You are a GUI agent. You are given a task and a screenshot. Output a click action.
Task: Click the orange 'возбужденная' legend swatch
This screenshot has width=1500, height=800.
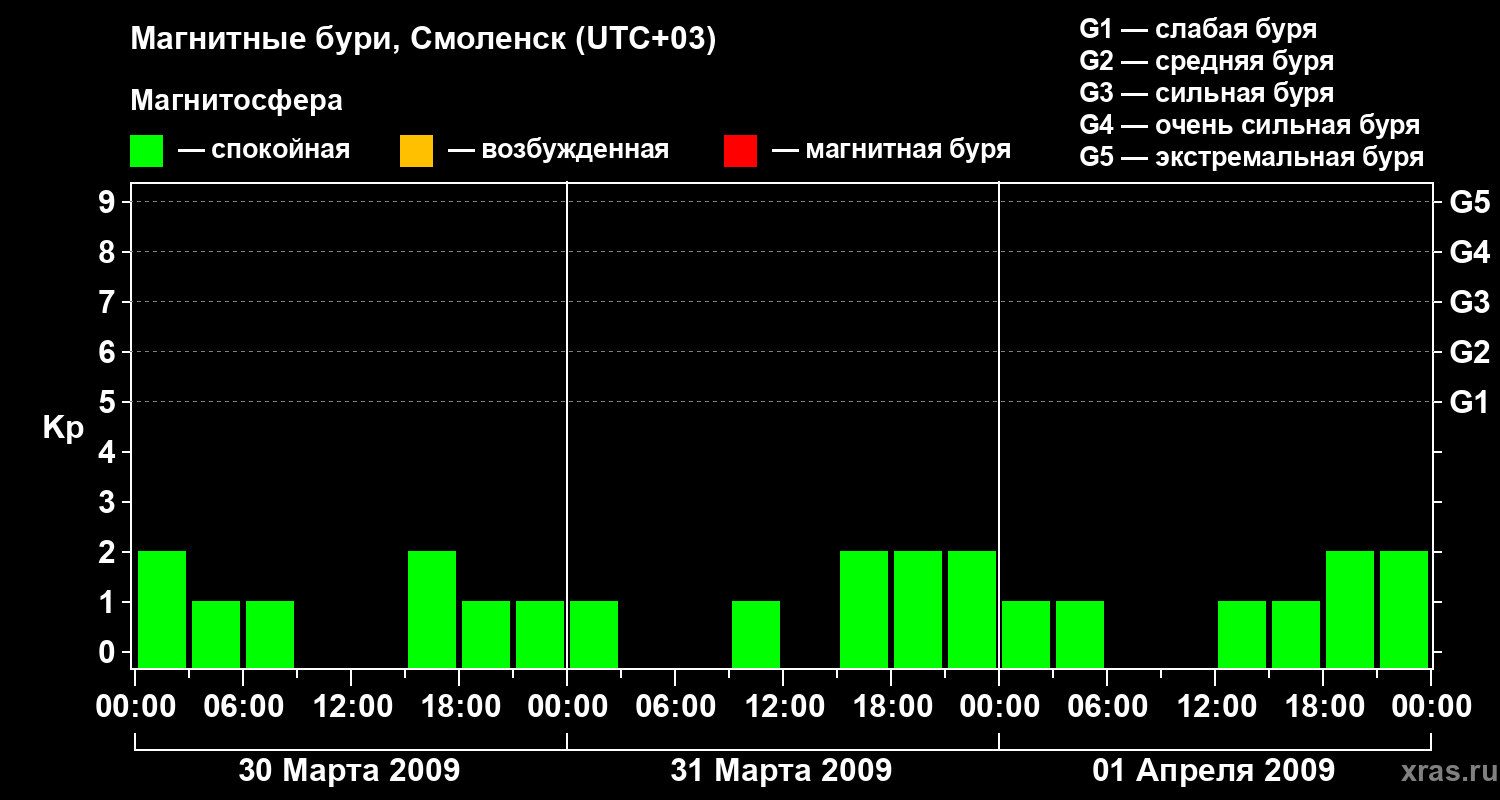tap(416, 151)
